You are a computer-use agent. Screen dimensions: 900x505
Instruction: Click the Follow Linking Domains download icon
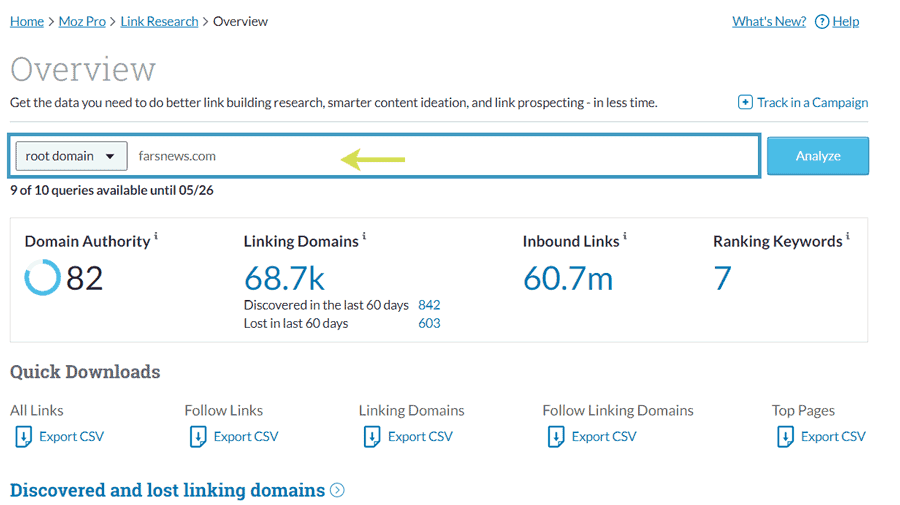556,437
